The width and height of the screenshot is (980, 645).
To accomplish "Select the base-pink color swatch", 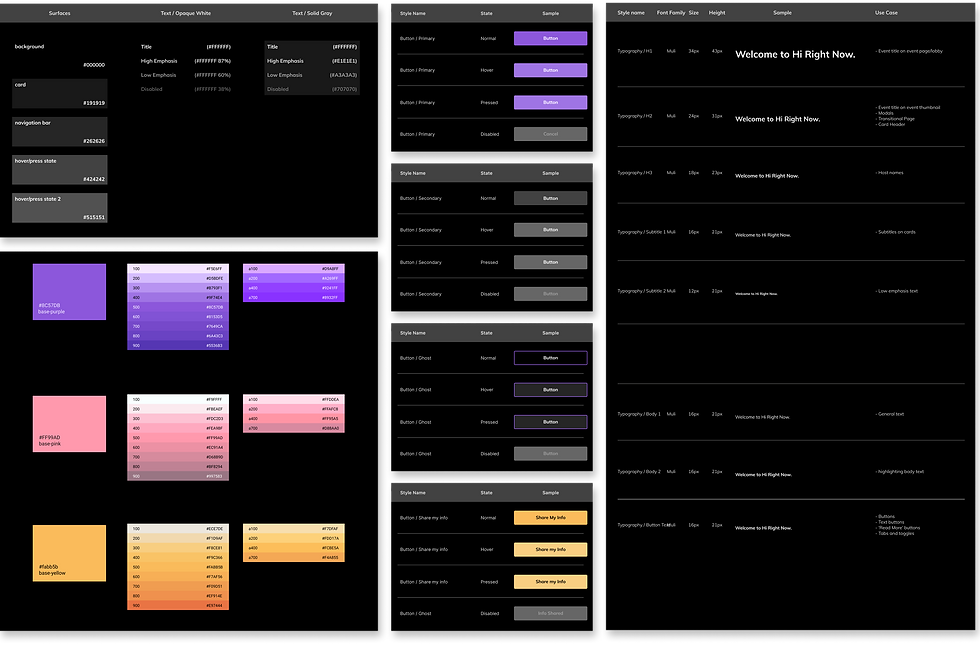I will [x=69, y=424].
